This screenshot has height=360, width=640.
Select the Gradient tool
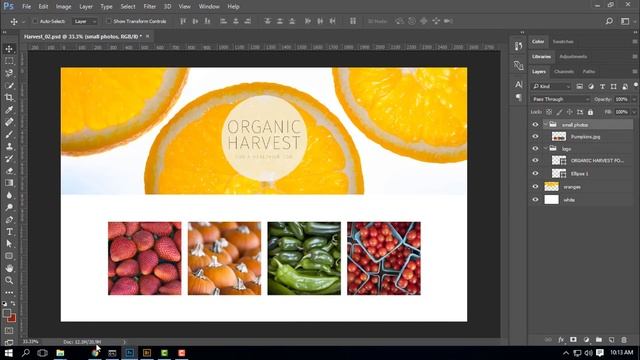(9, 183)
